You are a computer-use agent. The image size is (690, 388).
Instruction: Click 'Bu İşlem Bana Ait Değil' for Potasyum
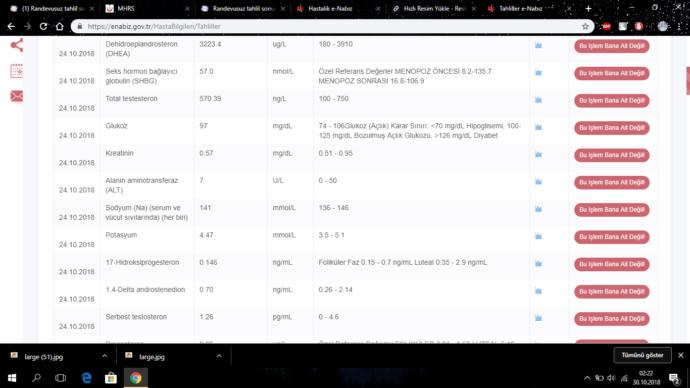point(612,237)
